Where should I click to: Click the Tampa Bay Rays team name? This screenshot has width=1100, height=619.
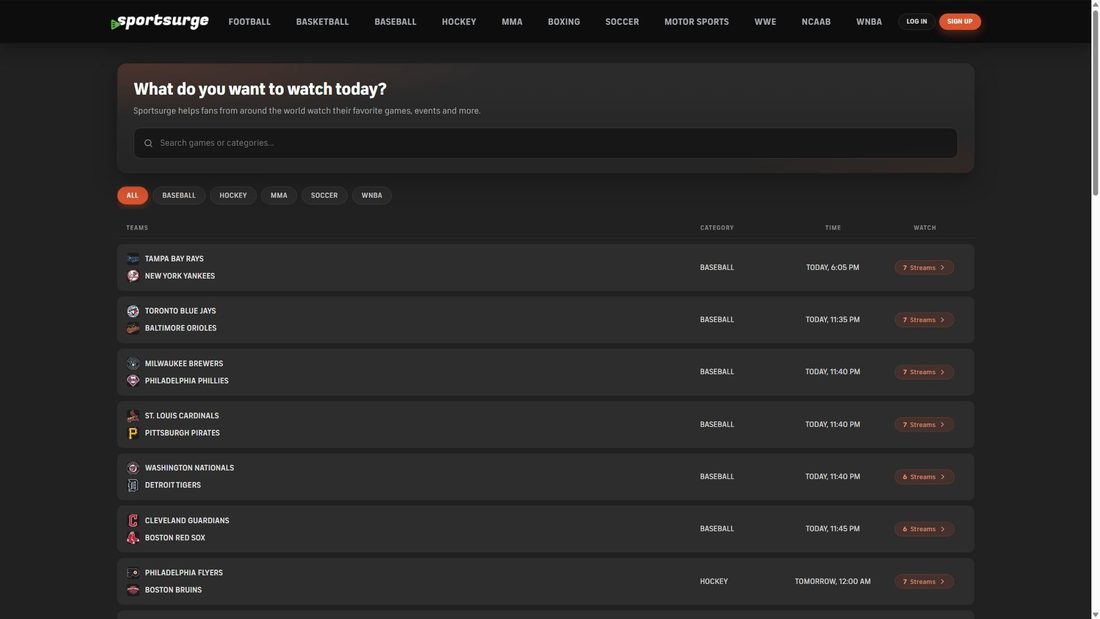click(x=174, y=259)
